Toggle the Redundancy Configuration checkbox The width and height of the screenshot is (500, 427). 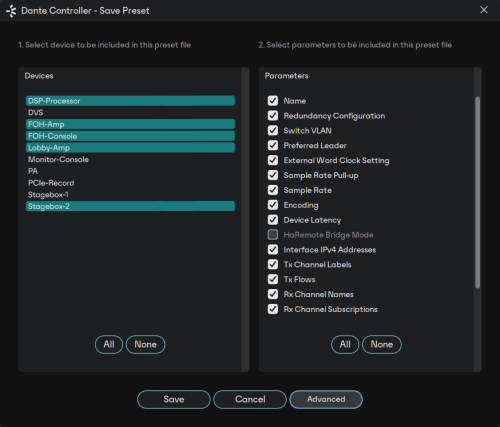[273, 116]
